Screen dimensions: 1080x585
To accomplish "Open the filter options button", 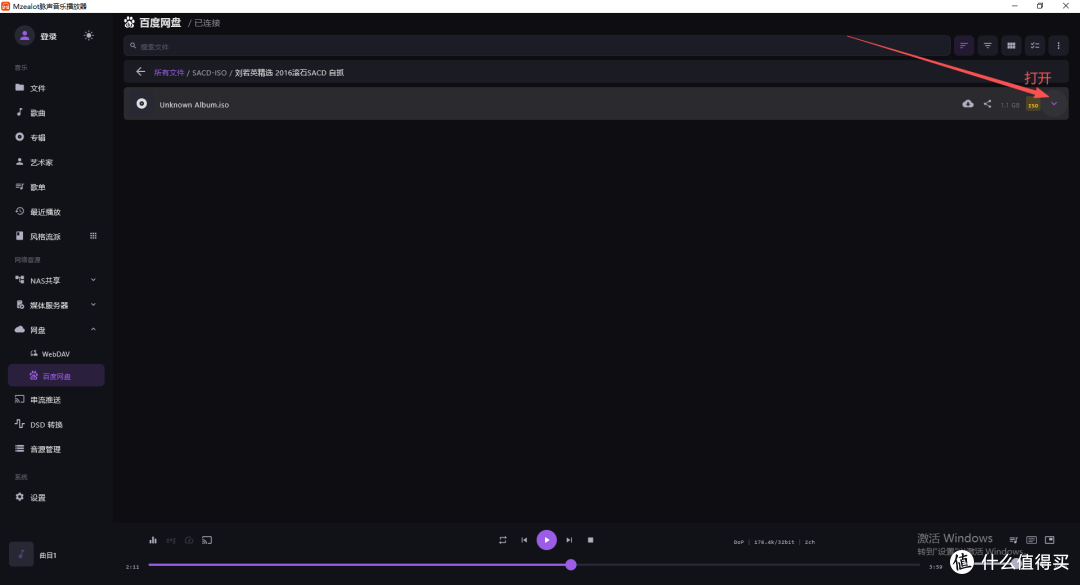I will click(988, 45).
